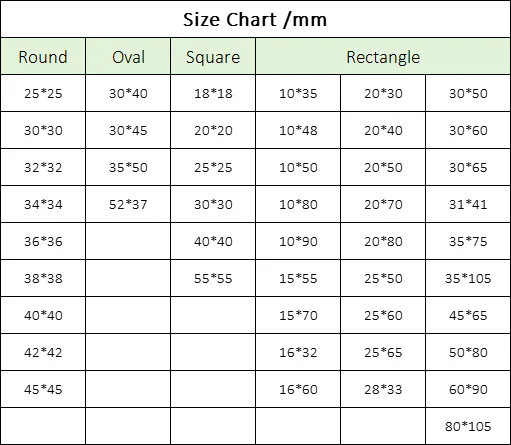
Task: Click the 55*55 square size cell
Action: pos(213,278)
